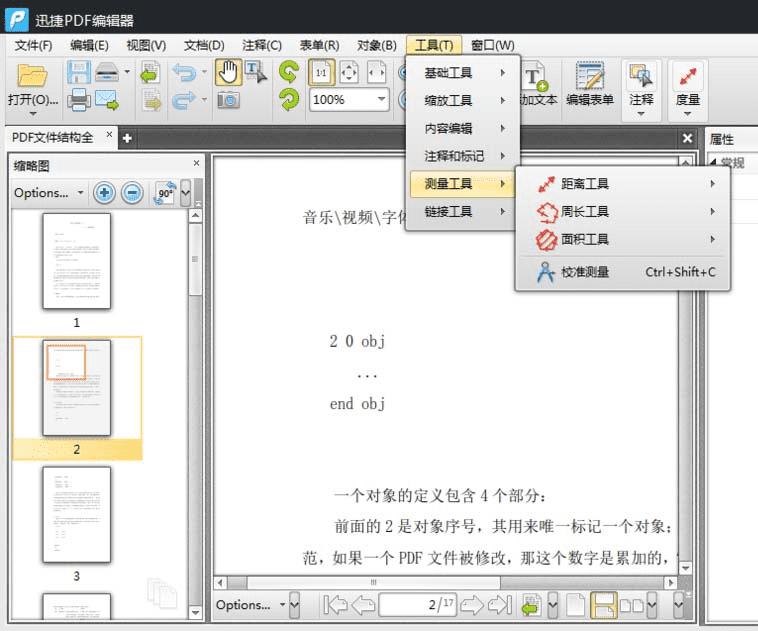Open the View (视图) menu
Screen dimensions: 758x631
click(x=146, y=45)
